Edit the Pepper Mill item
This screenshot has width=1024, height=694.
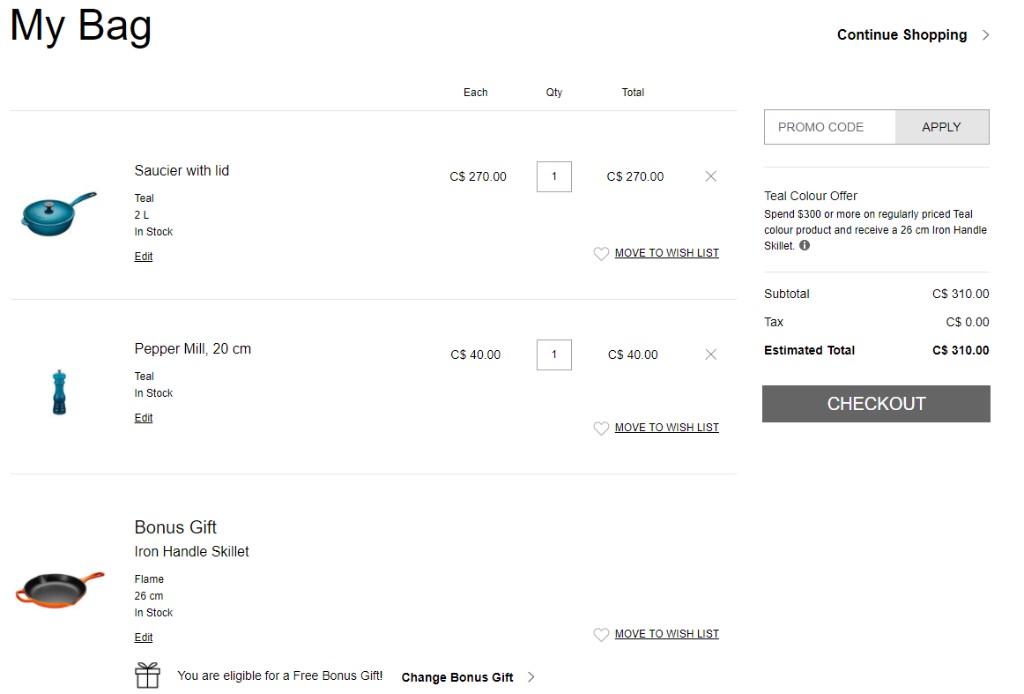pos(144,417)
